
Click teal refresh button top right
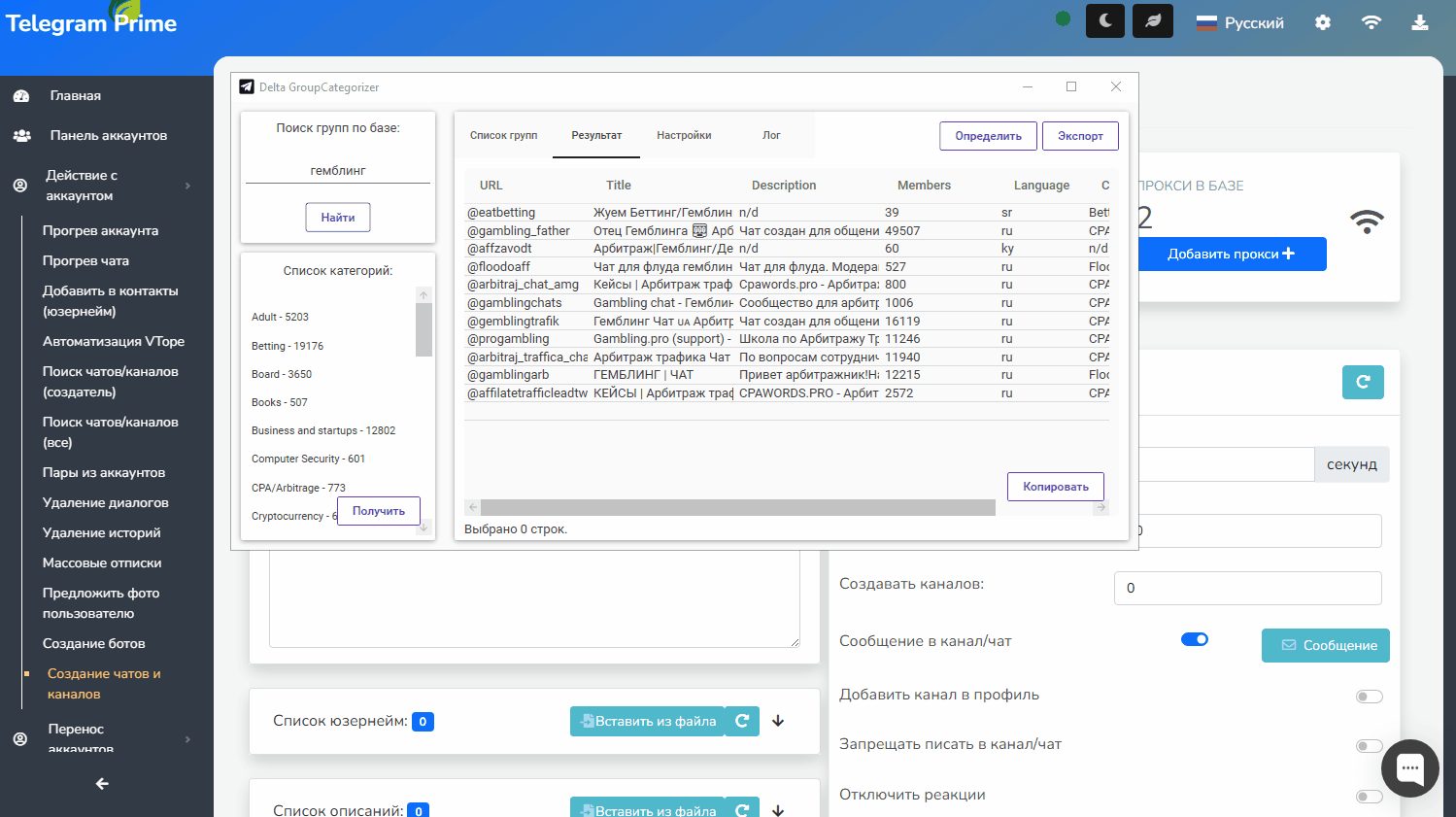click(x=1363, y=382)
